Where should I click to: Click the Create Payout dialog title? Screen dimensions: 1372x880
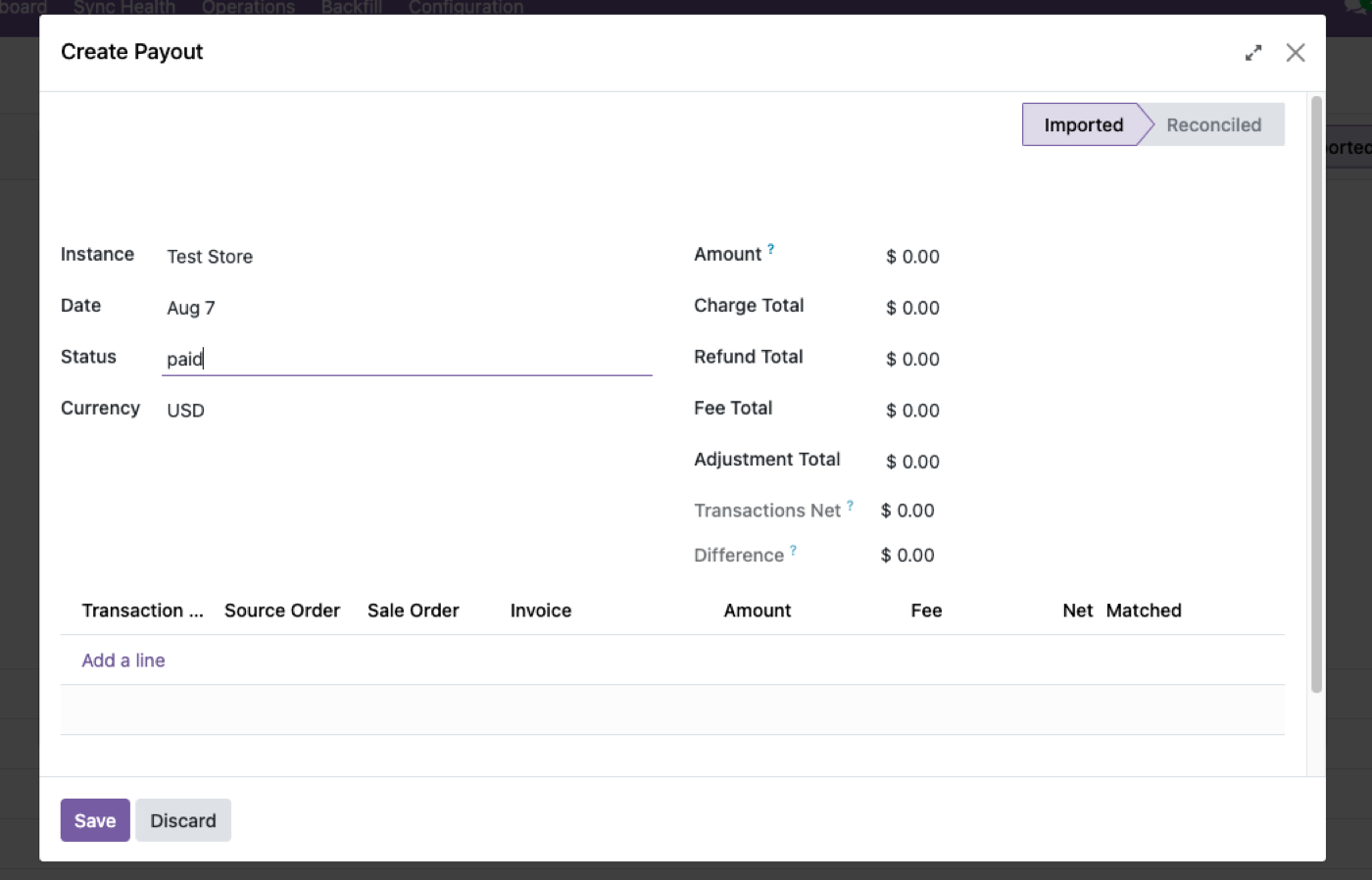(x=132, y=52)
